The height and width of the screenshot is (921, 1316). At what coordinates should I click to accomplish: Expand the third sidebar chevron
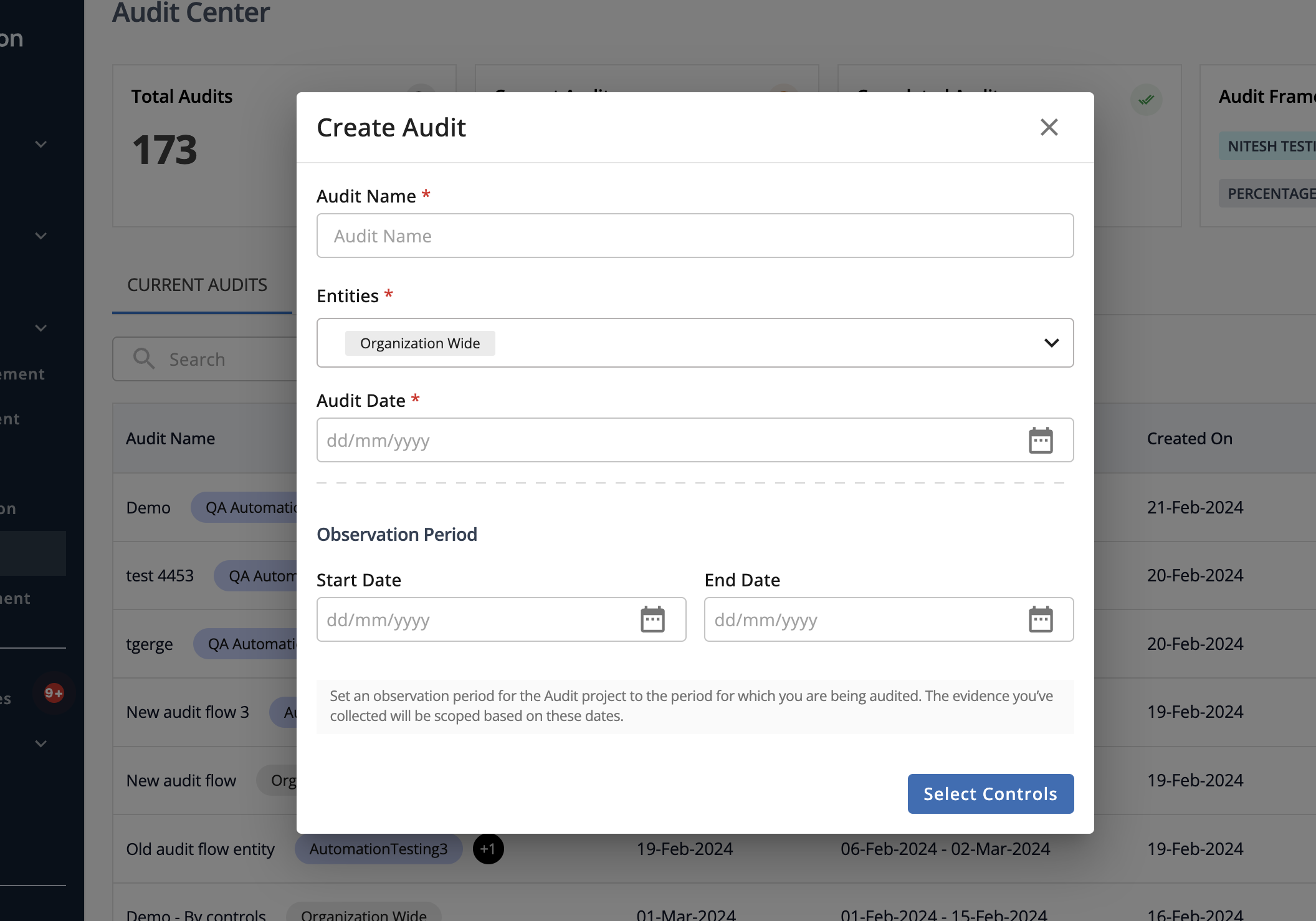[41, 328]
